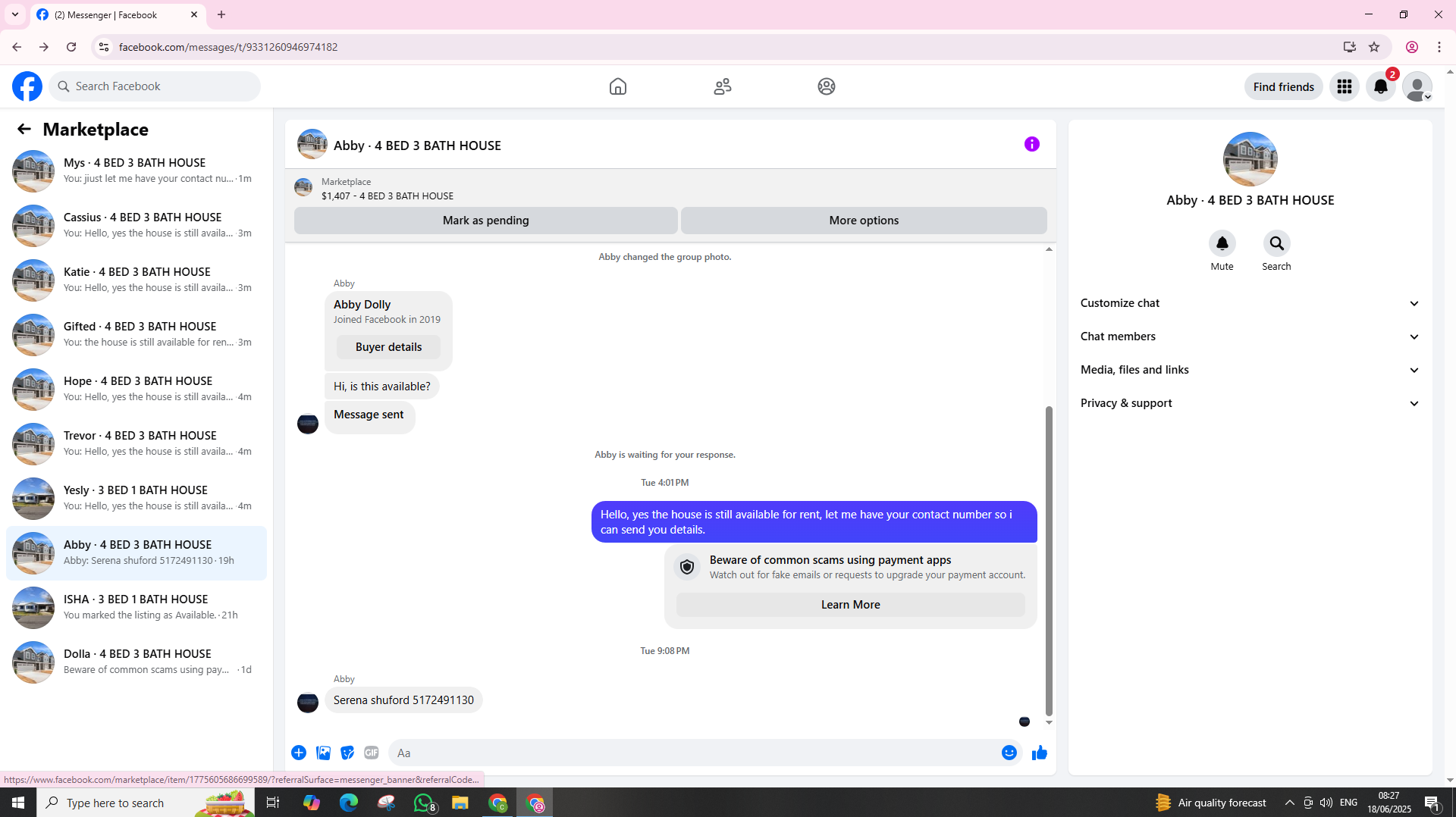Open the Friends icon in top navigation
The image size is (1456, 817).
pos(723,86)
